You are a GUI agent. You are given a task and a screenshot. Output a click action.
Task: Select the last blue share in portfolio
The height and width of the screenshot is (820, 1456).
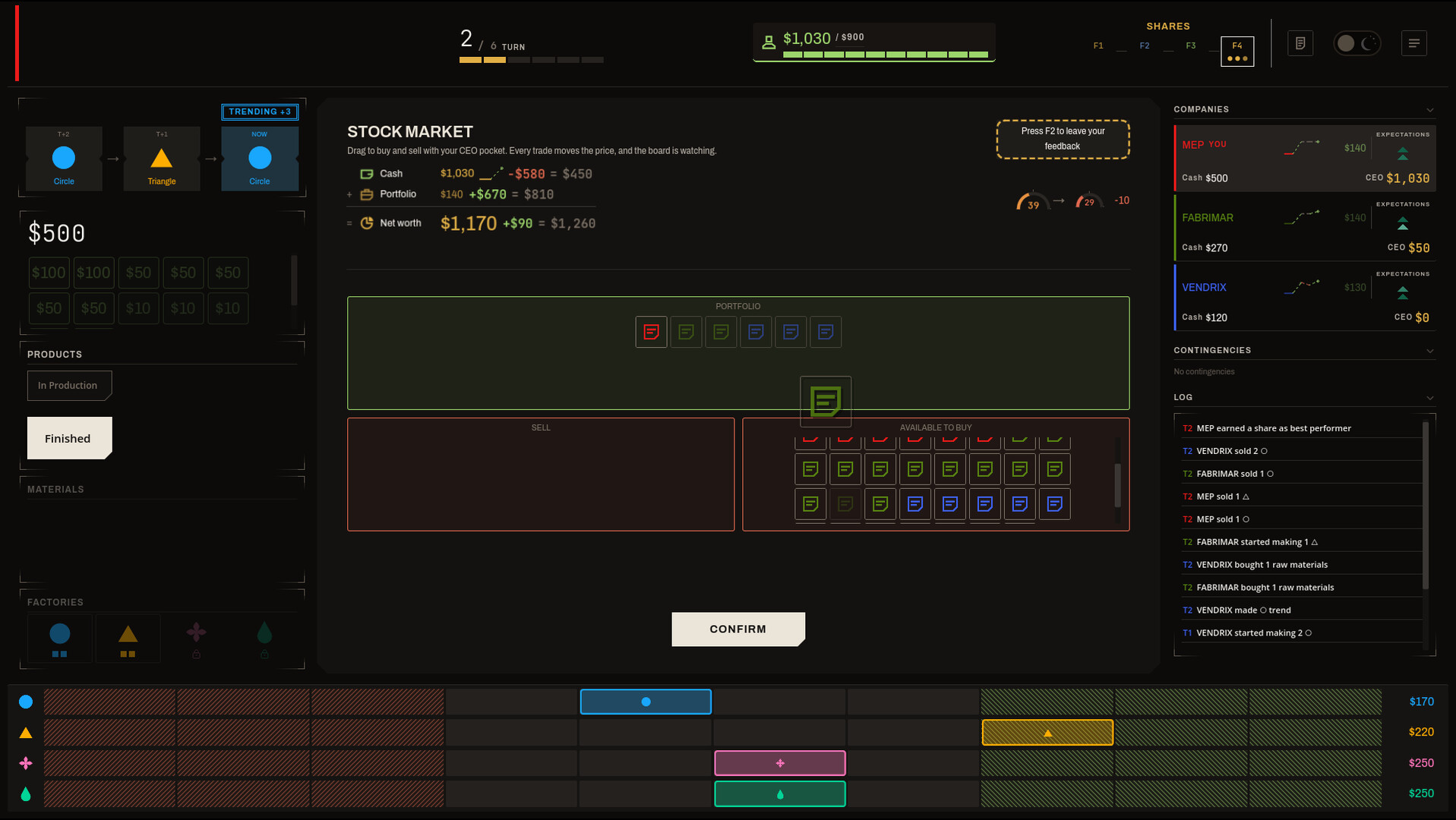(x=826, y=332)
